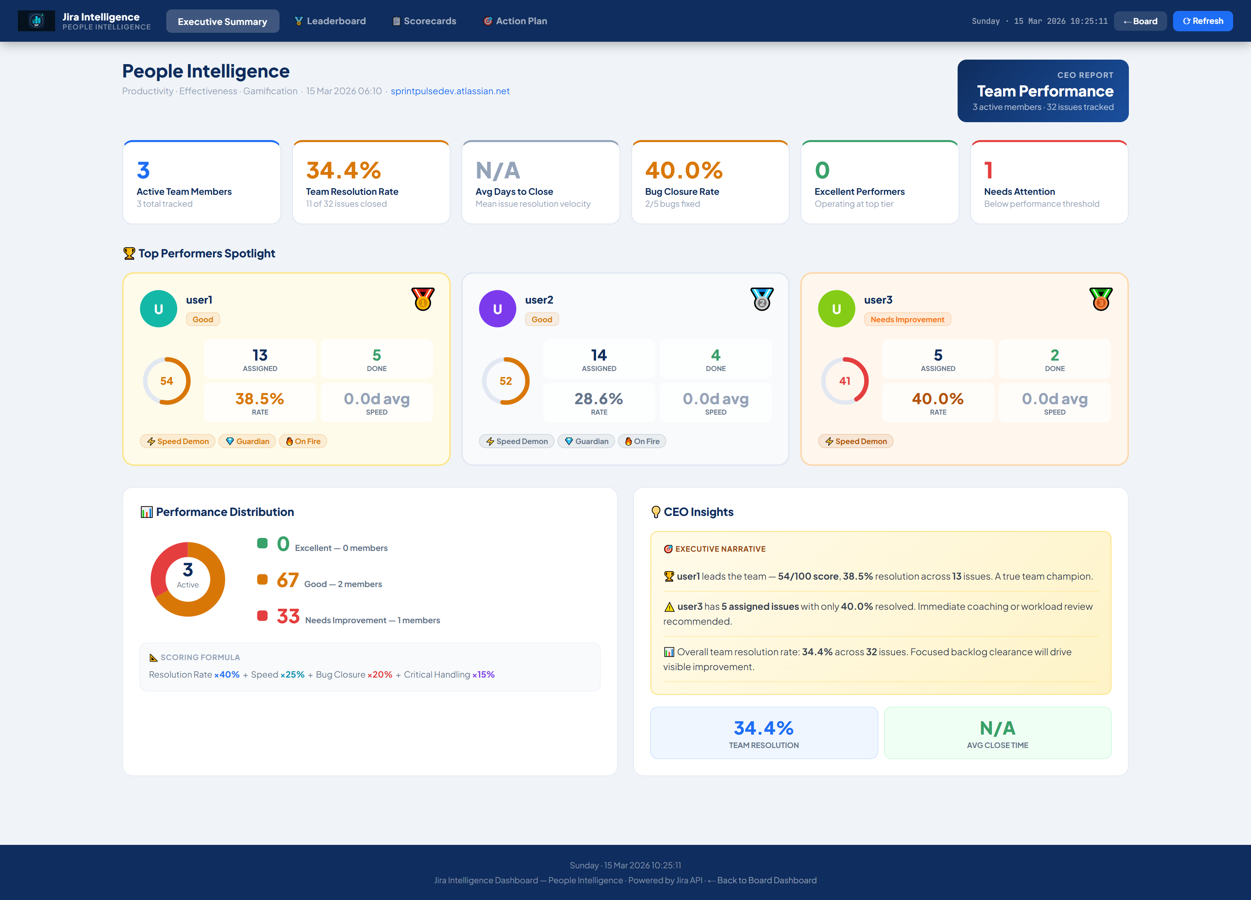Click the Performance Distribution chart icon
1251x900 pixels.
click(x=147, y=512)
